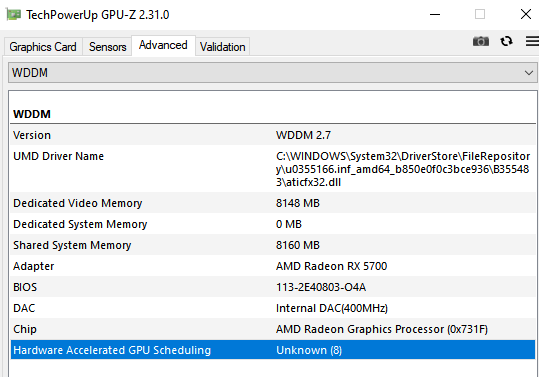Select the 8148 MB value

[298, 203]
